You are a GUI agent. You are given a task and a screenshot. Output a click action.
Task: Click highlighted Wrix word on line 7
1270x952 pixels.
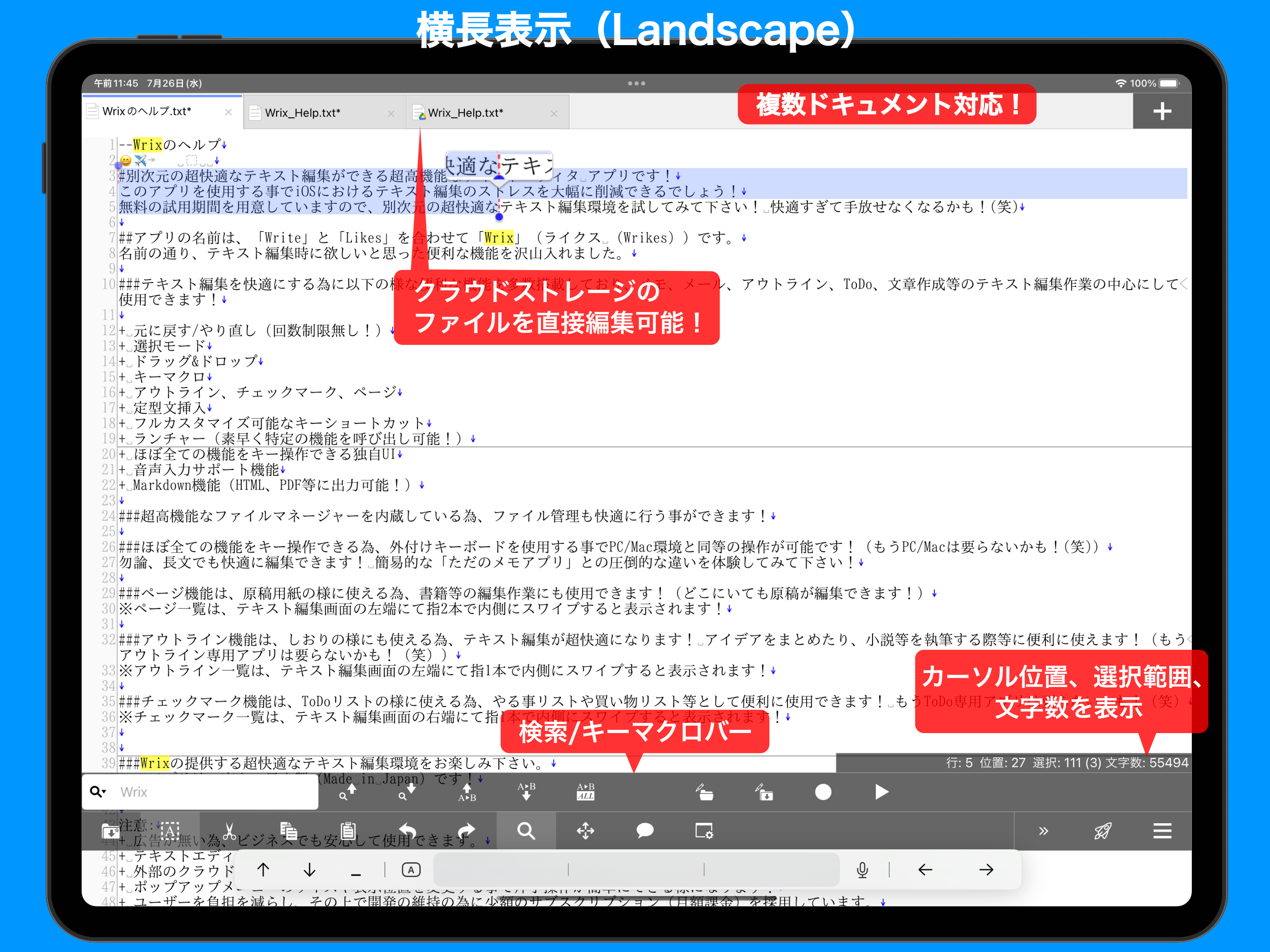tap(498, 238)
